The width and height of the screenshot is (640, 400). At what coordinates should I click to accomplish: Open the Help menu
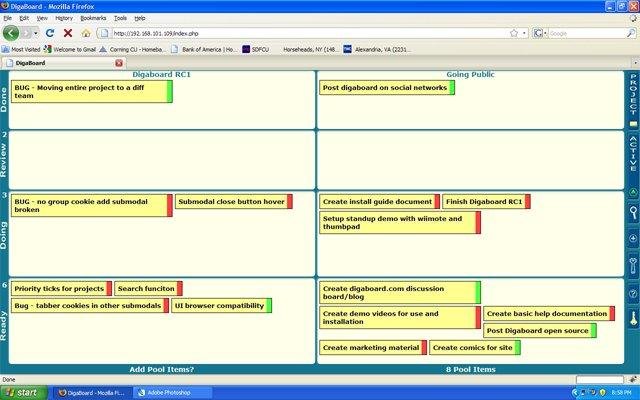[140, 18]
